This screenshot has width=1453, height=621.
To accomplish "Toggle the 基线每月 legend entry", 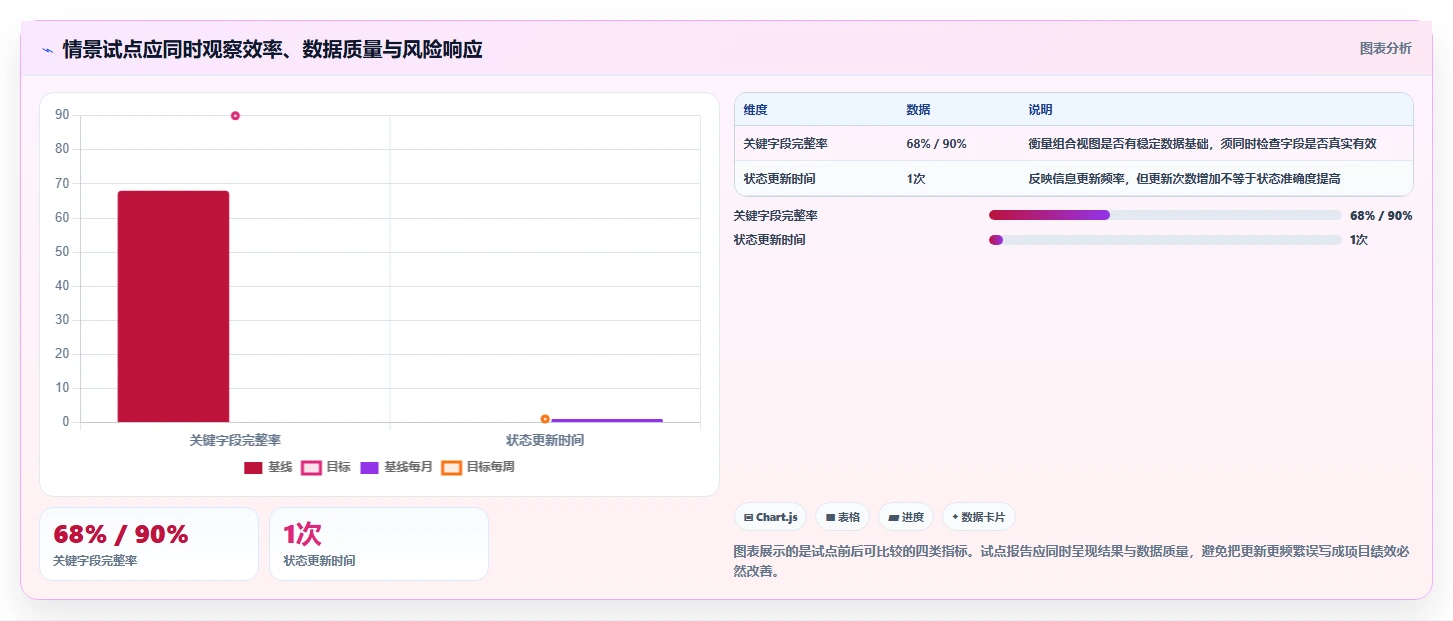I will (396, 467).
